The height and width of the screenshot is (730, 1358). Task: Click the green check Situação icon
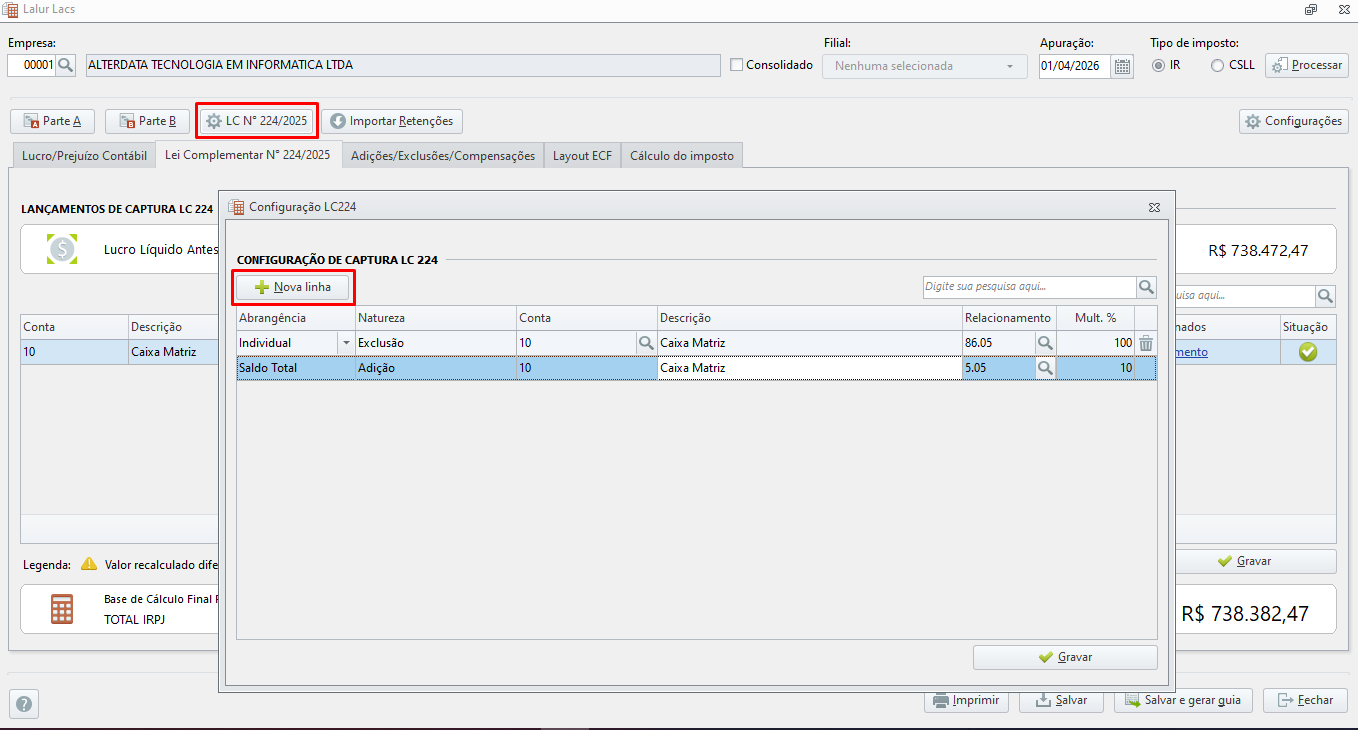pyautogui.click(x=1308, y=352)
